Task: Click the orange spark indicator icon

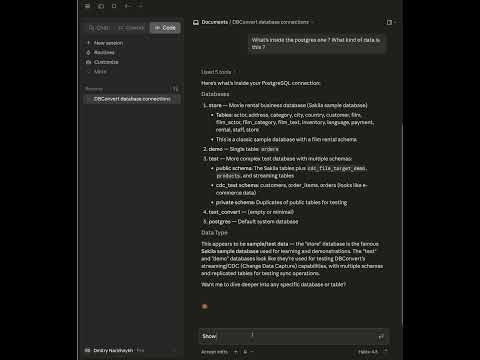Action: click(205, 306)
